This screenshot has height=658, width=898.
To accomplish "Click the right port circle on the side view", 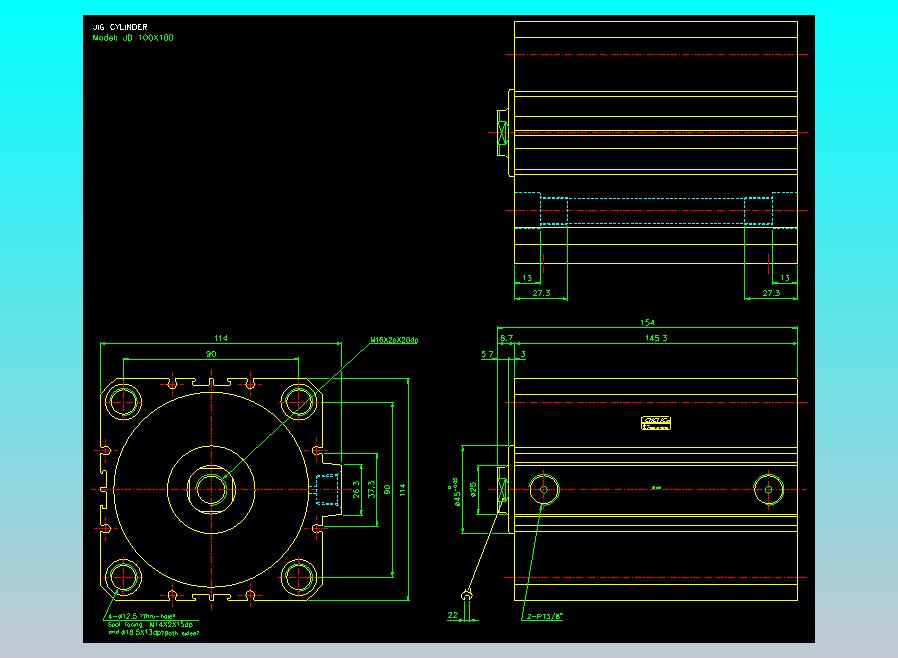I will 768,490.
